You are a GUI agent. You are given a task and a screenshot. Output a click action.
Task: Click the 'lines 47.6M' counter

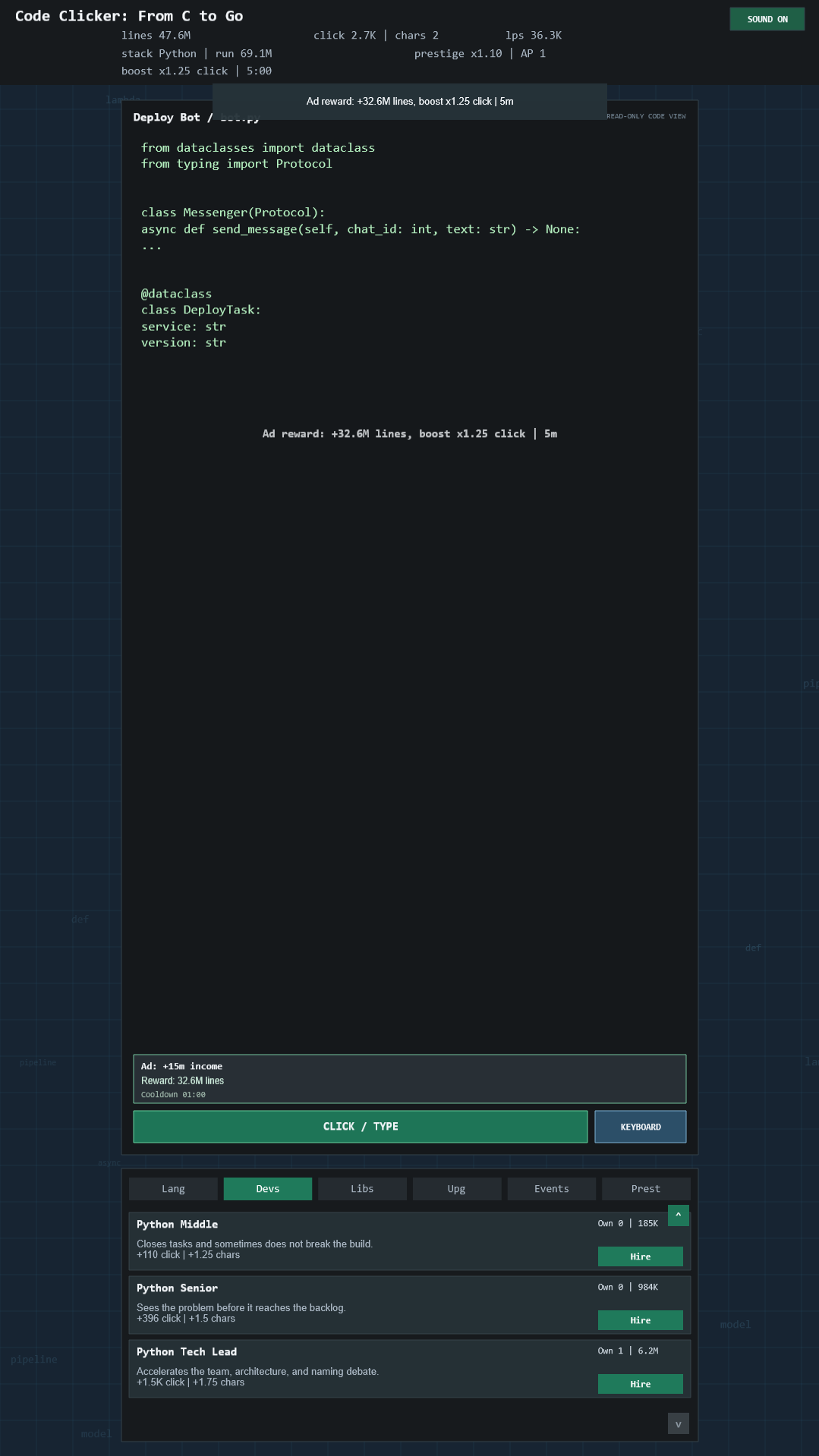pyautogui.click(x=156, y=36)
